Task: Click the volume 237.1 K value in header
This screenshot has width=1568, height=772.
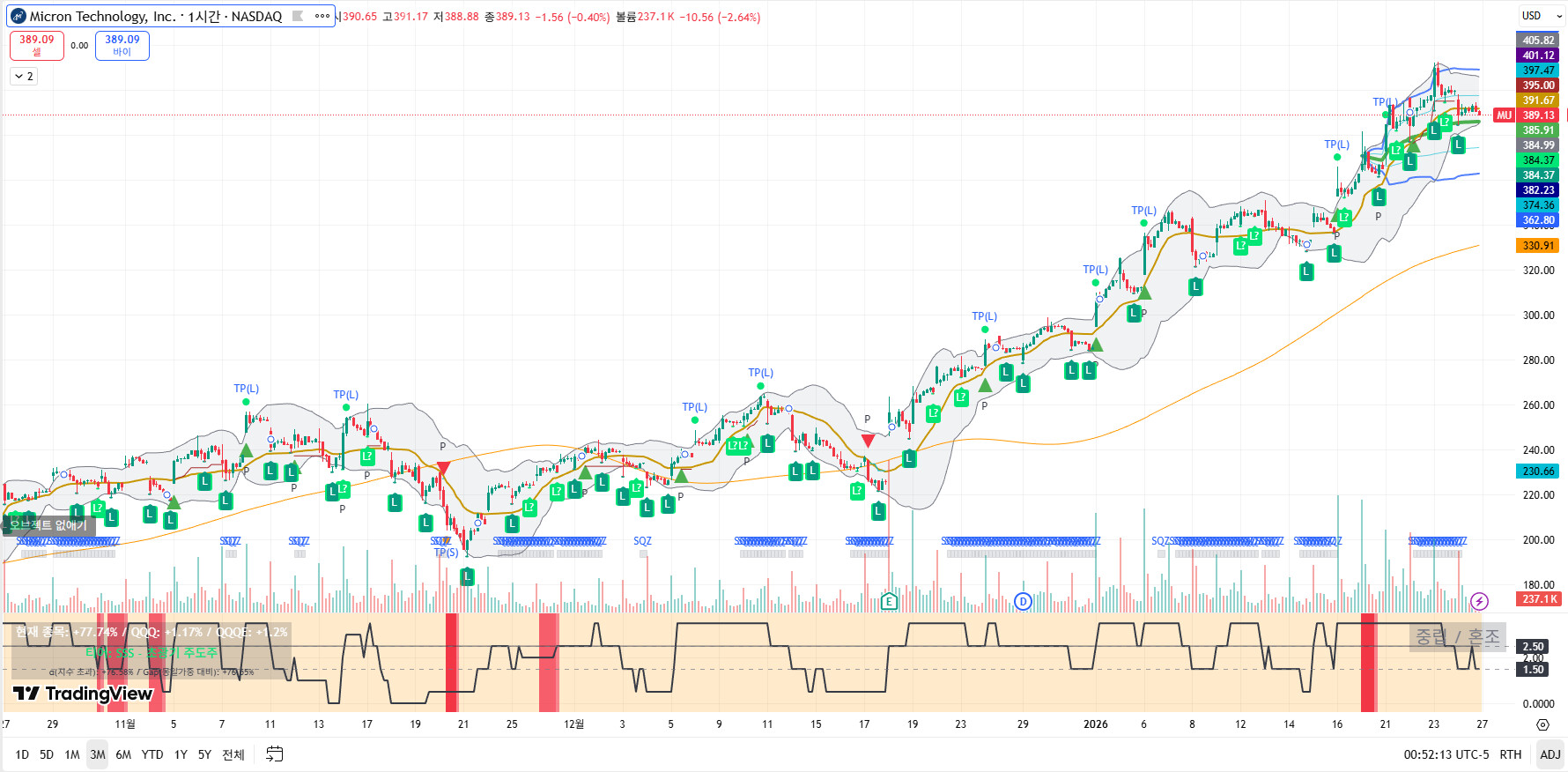Action: 656,17
